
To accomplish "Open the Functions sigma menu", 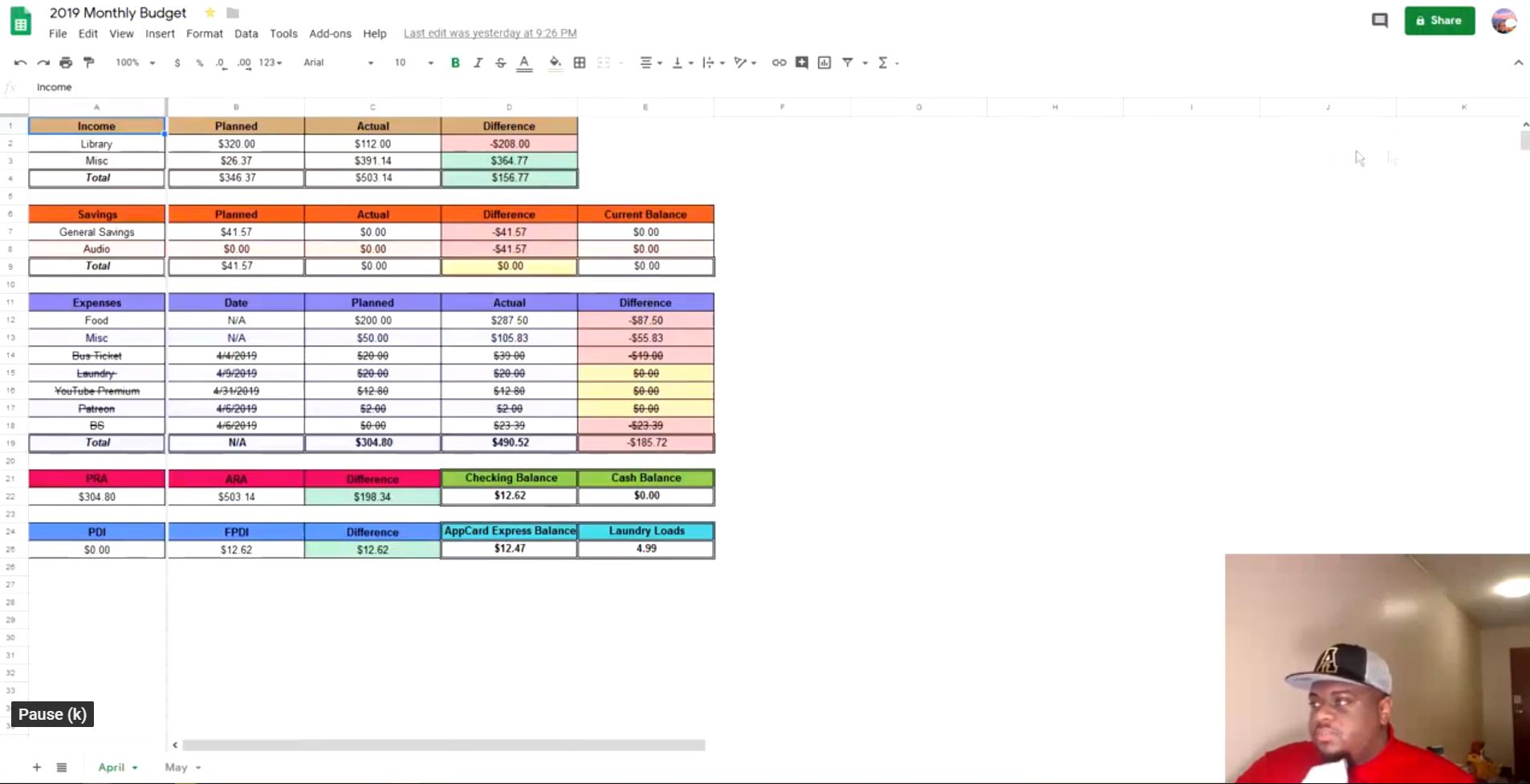I will tap(887, 63).
